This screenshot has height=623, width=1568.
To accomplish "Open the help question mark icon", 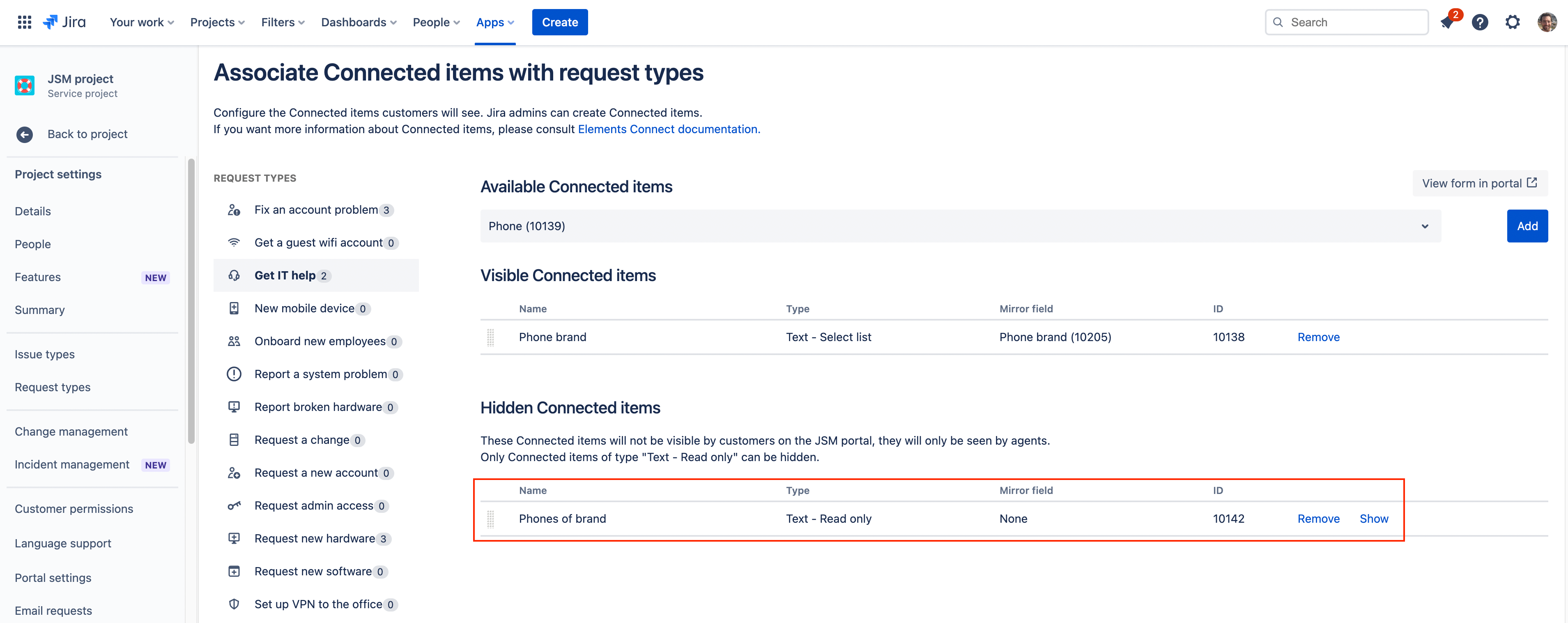I will click(1480, 22).
